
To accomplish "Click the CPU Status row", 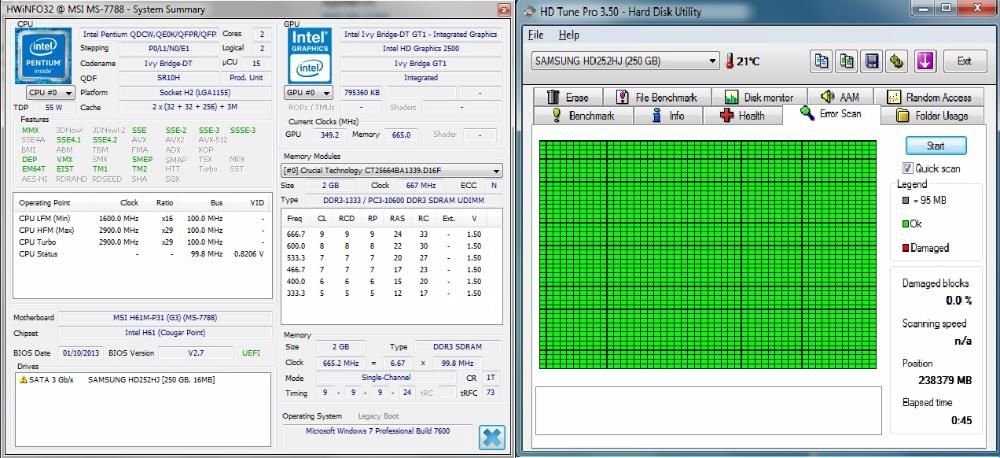I will [x=141, y=254].
